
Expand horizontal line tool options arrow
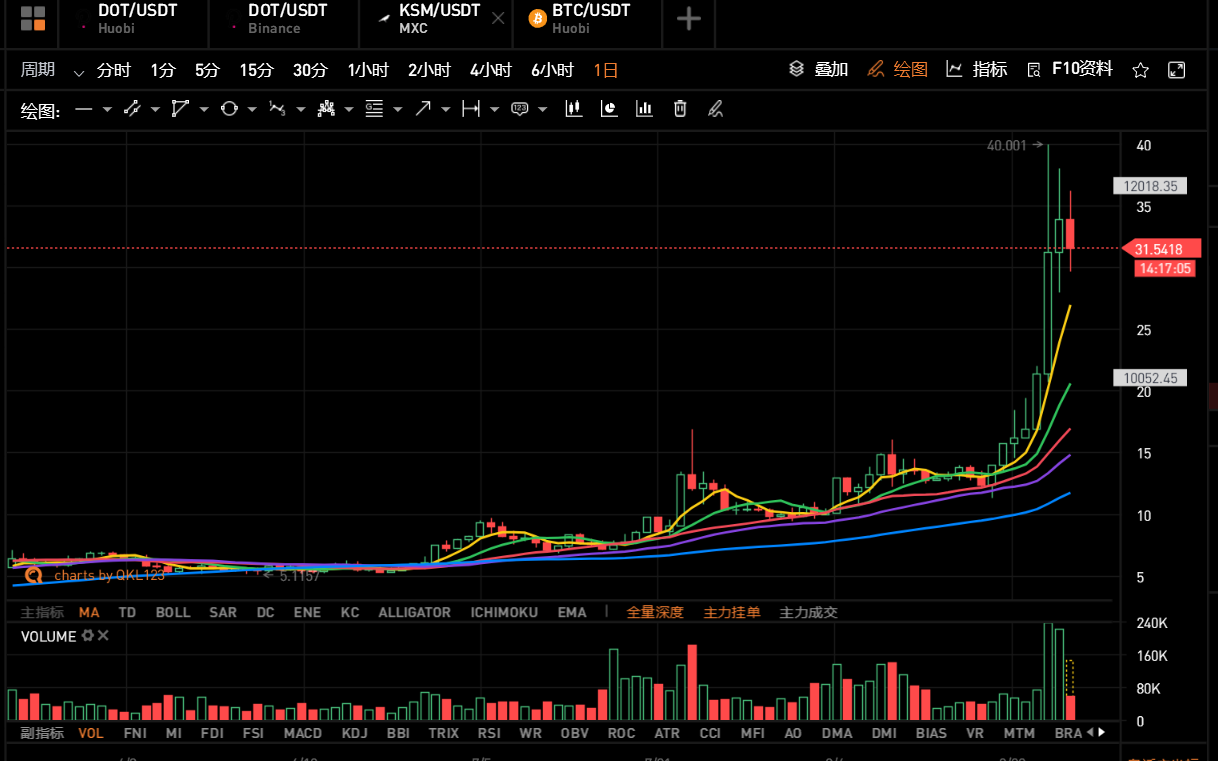[x=107, y=110]
